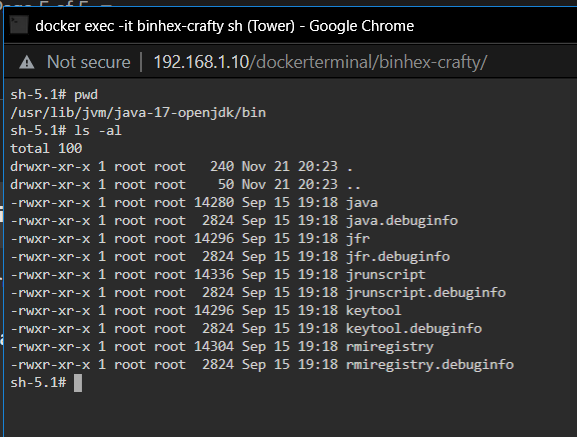Click the jrunscript file name
This screenshot has width=577, height=437.
point(386,275)
